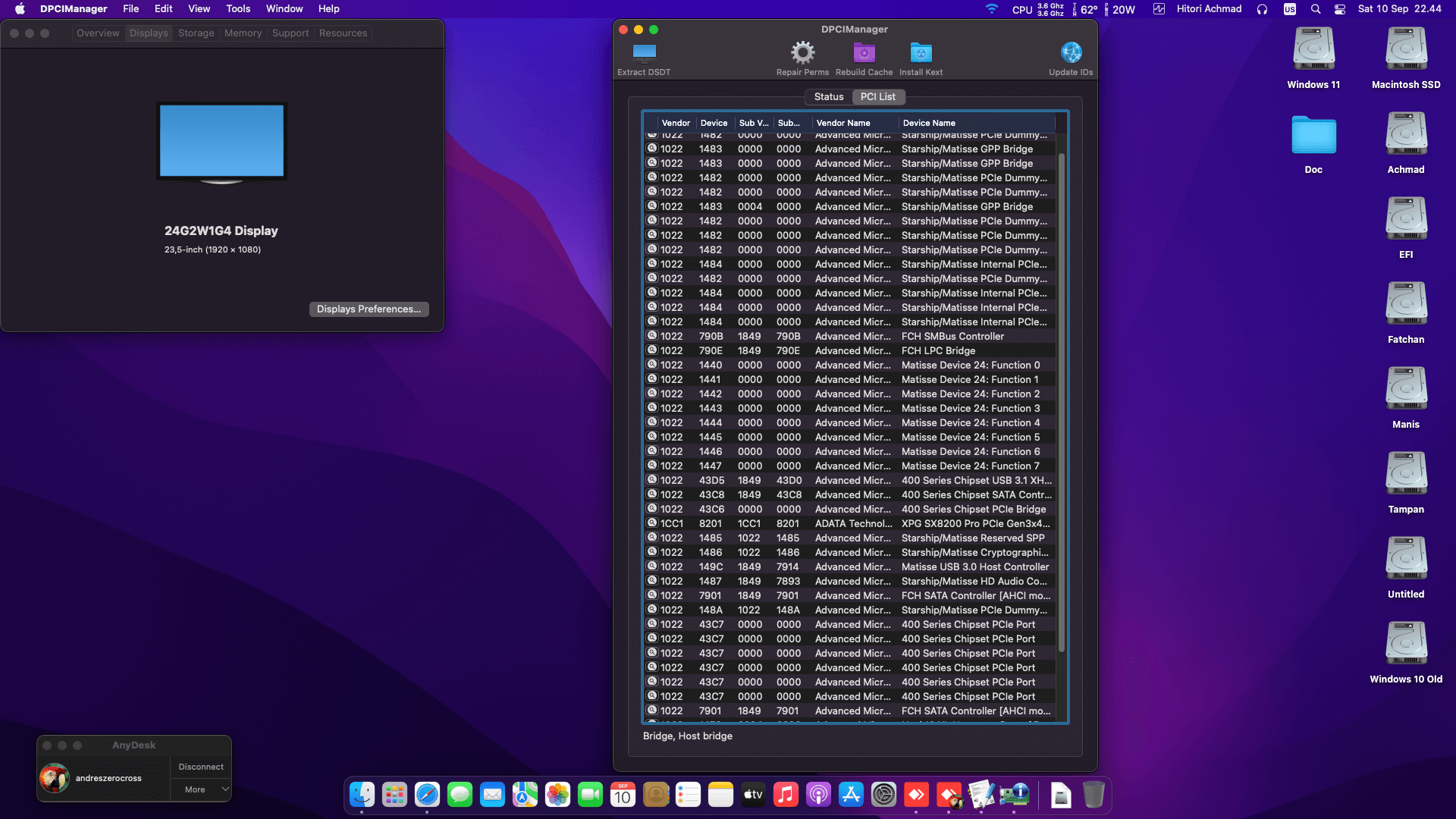Open the Windows 11 drive on desktop
This screenshot has height=819, width=1456.
(1313, 49)
